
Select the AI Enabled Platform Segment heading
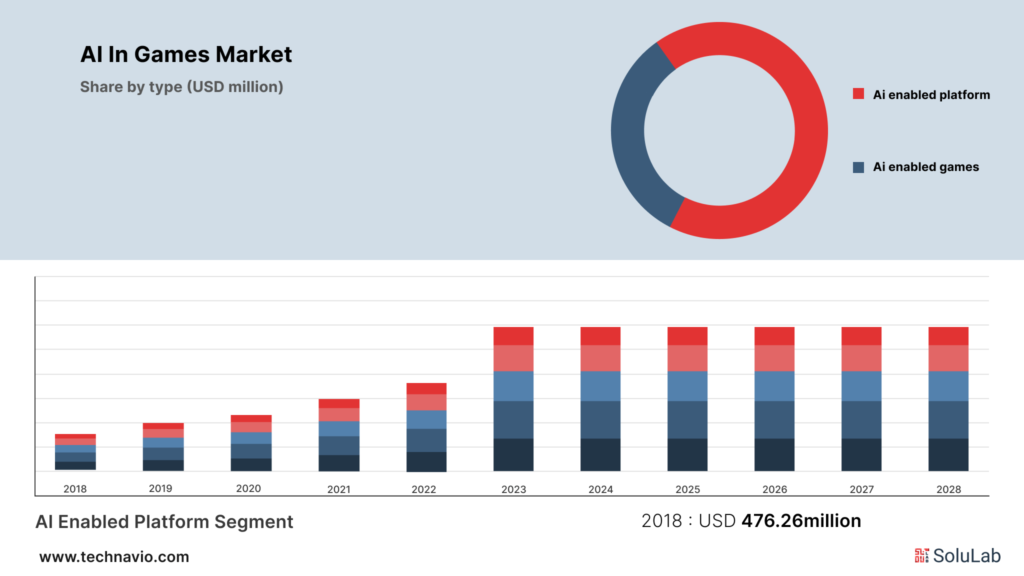pos(164,521)
